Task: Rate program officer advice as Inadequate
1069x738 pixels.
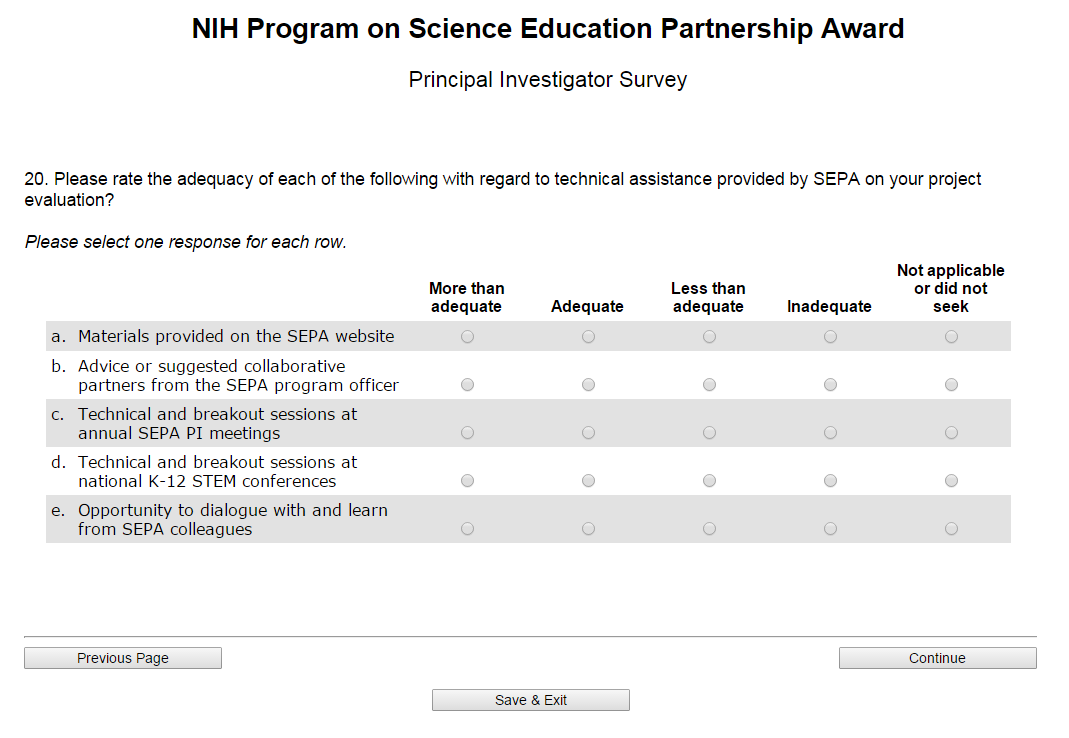Action: [x=830, y=385]
